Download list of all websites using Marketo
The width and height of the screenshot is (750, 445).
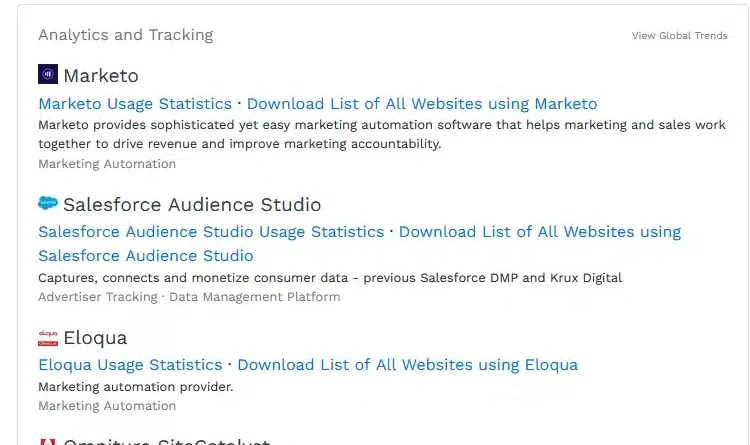coord(421,104)
